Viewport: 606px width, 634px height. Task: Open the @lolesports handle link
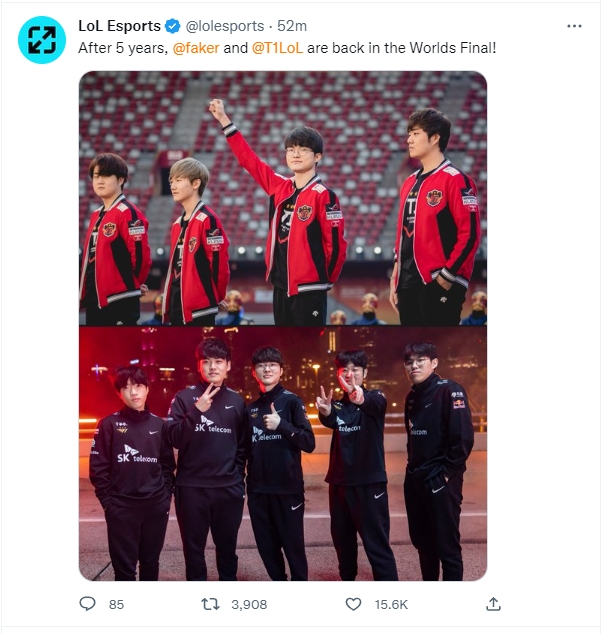[225, 26]
